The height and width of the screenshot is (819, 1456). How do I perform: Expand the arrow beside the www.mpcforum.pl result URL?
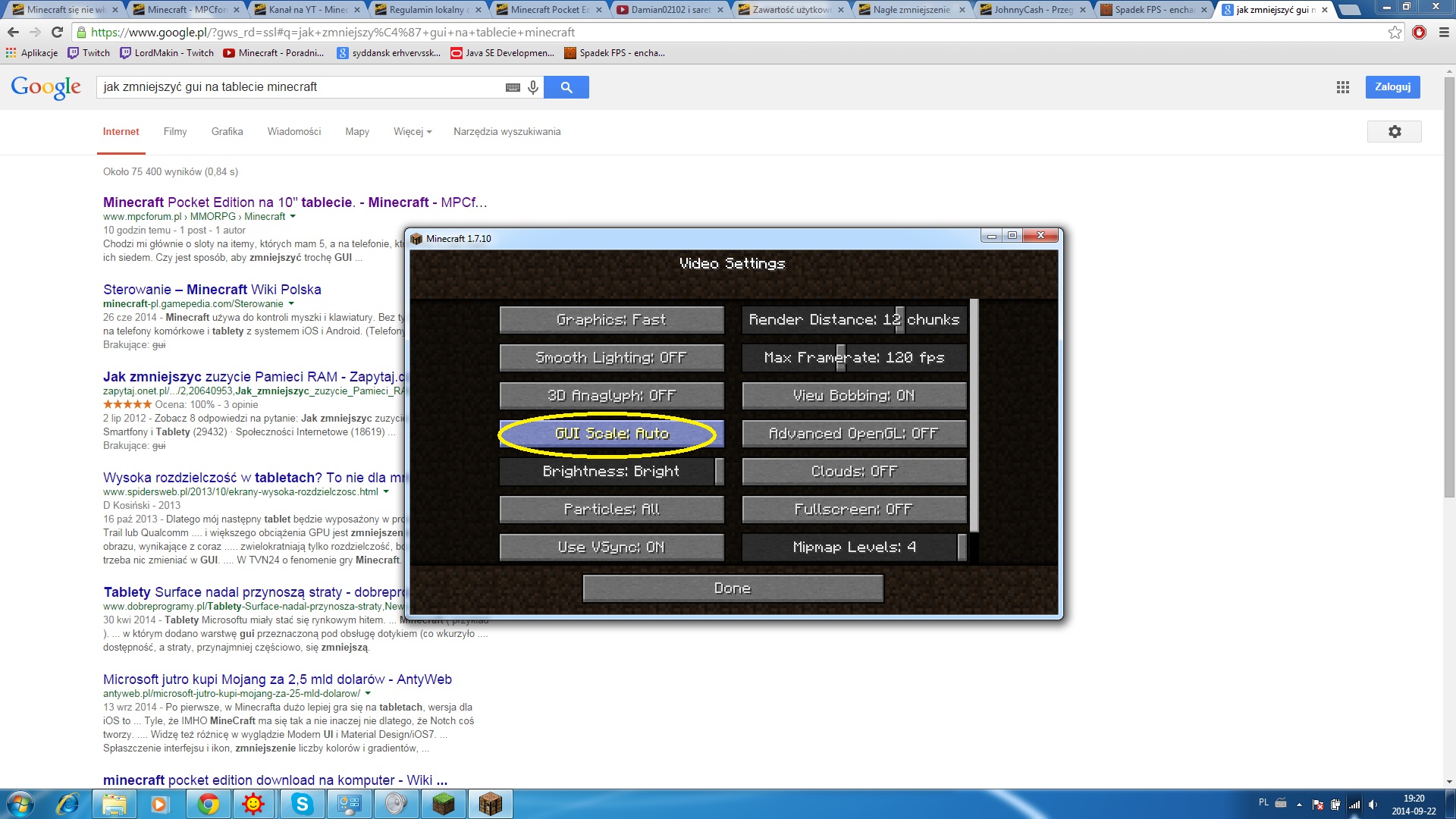click(x=293, y=217)
